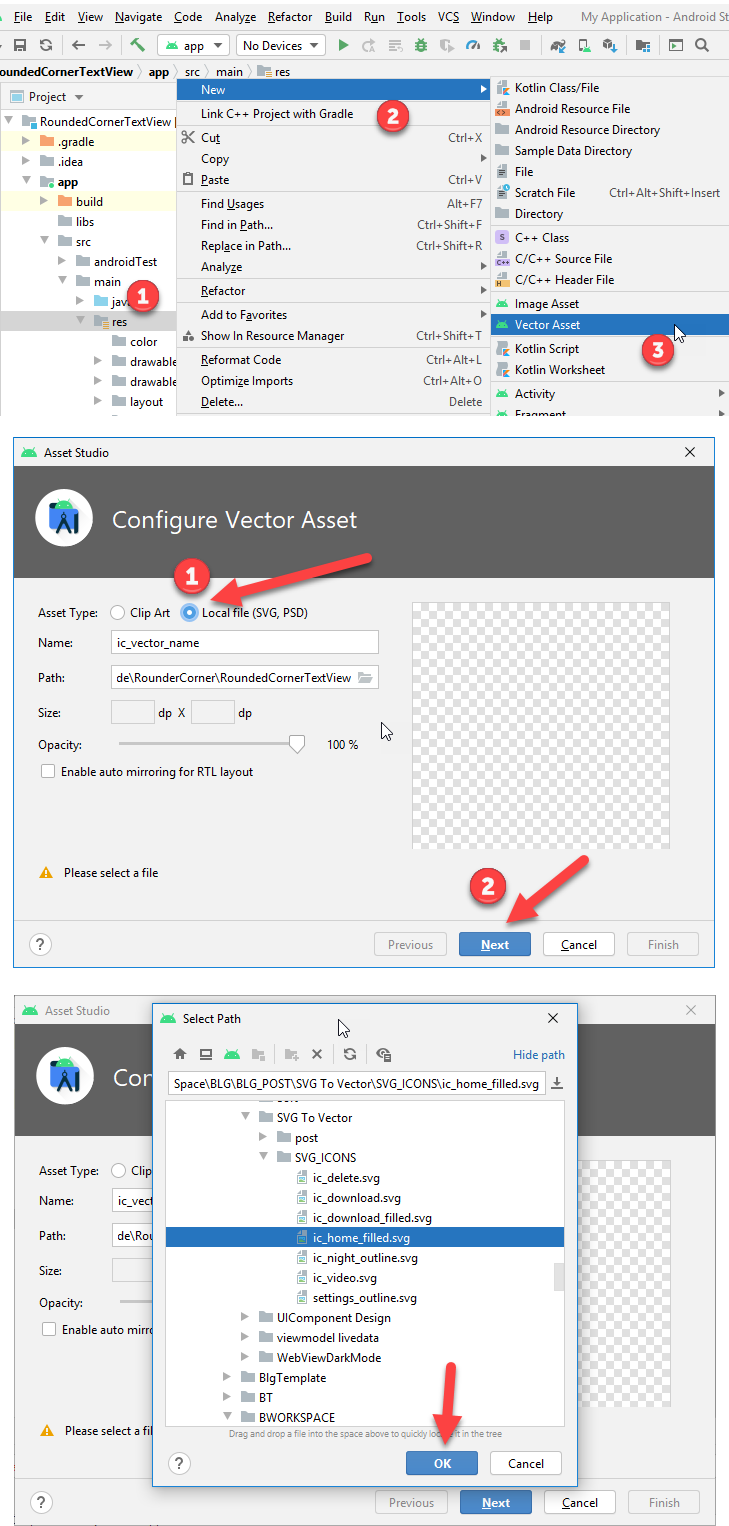
Task: Open the app run configuration dropdown
Action: tap(194, 45)
